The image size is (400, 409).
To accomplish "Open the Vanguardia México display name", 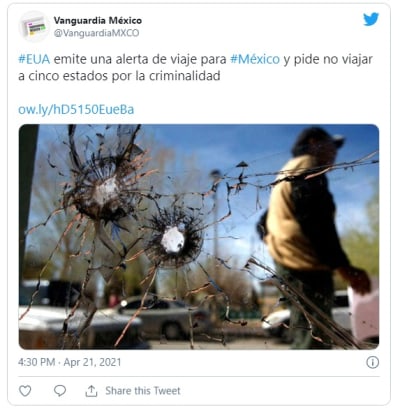I will 98,21.
